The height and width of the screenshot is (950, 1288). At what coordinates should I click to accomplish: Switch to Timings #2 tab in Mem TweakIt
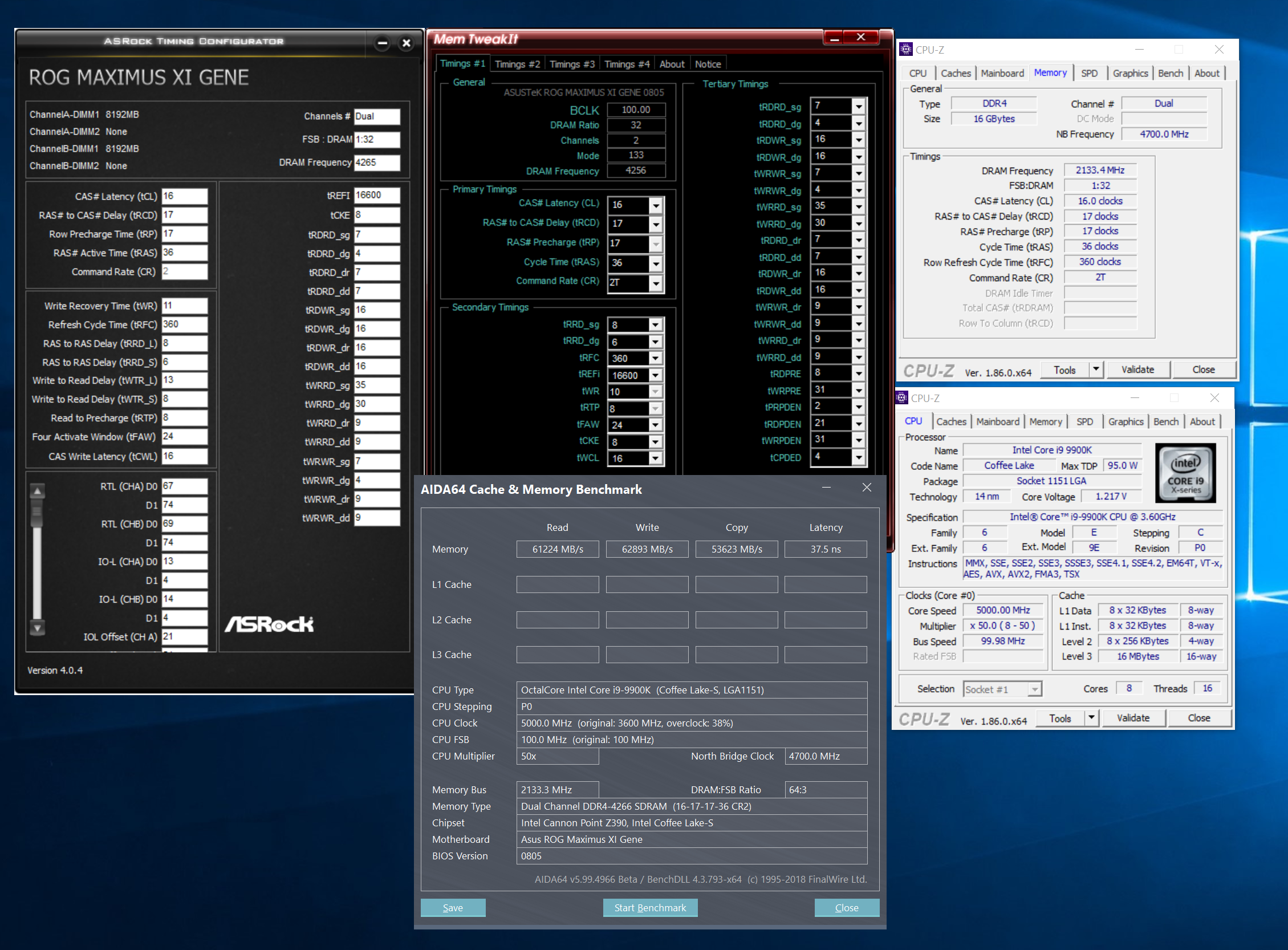[x=517, y=64]
